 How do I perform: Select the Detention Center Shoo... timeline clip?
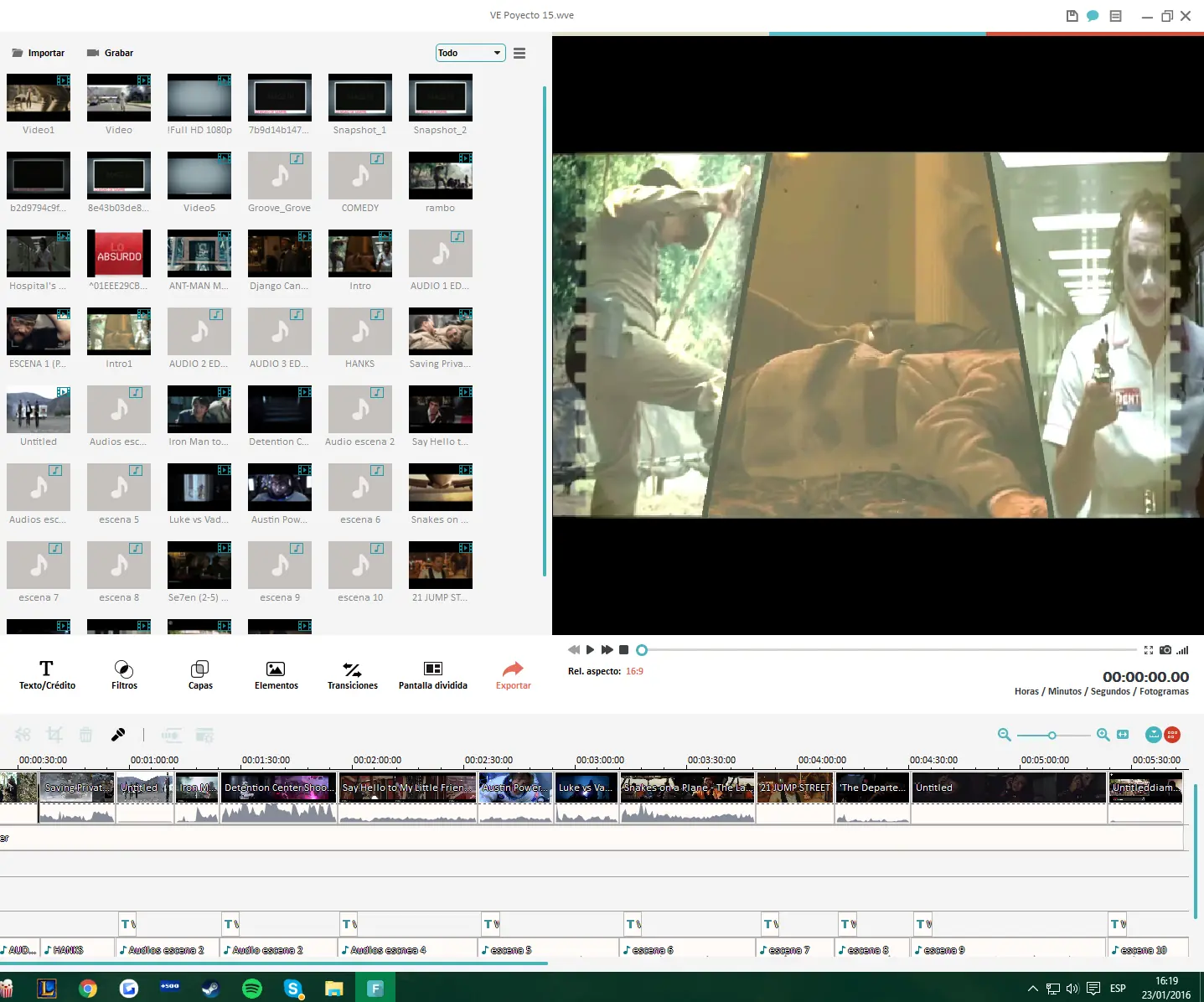point(279,788)
